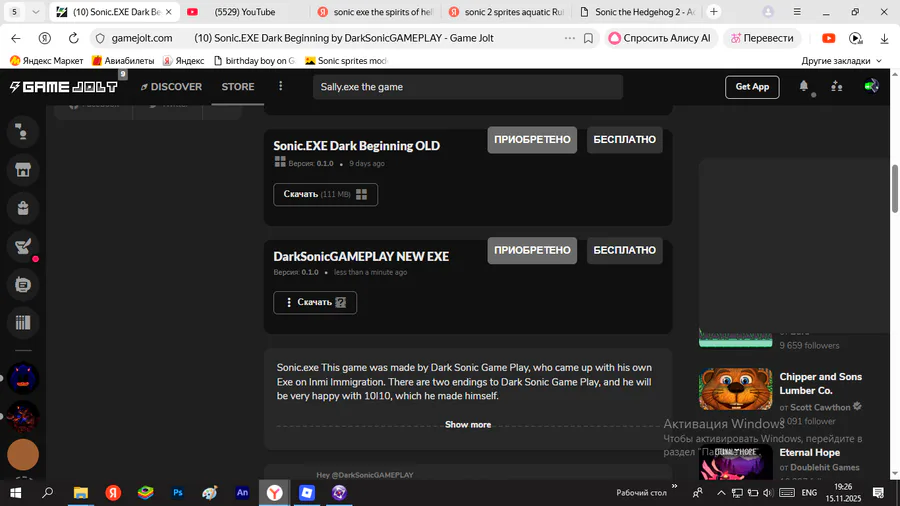Viewport: 900px width, 506px height.
Task: Open the sidebar store icon
Action: [x=23, y=170]
